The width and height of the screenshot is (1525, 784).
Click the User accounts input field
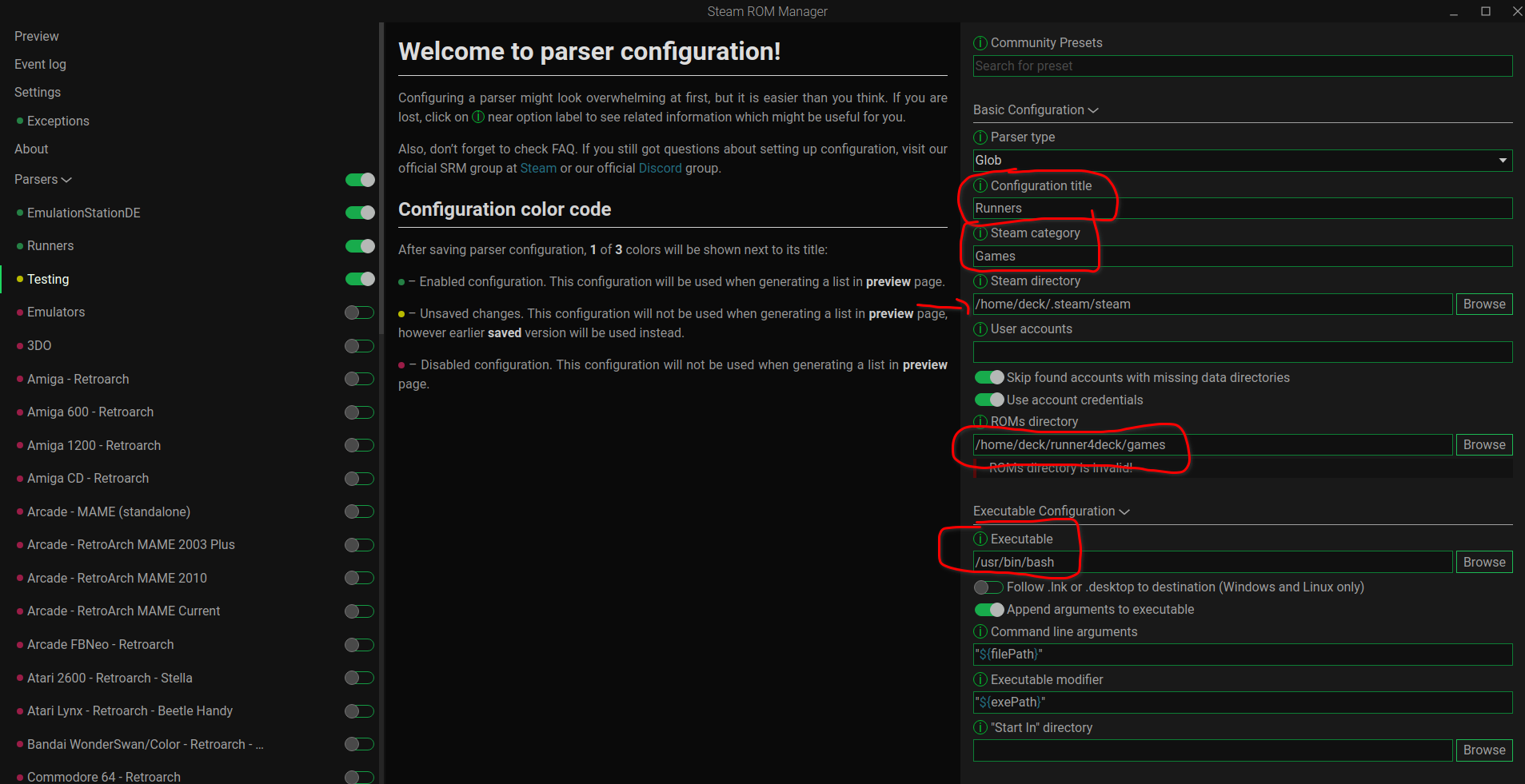tap(1243, 352)
